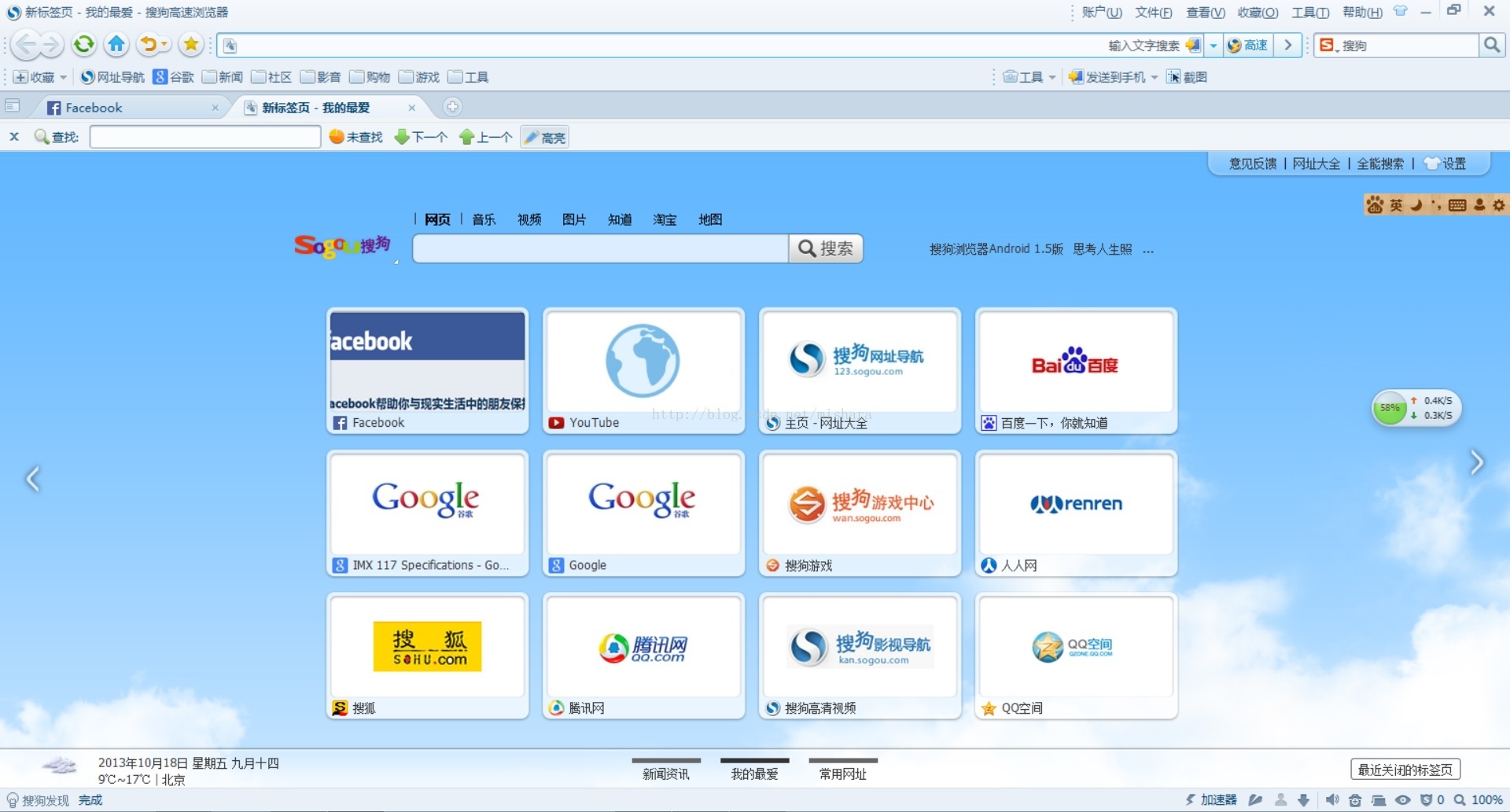Toggle the 高亮 highlight option in find bar
The height and width of the screenshot is (812, 1510).
(x=543, y=136)
